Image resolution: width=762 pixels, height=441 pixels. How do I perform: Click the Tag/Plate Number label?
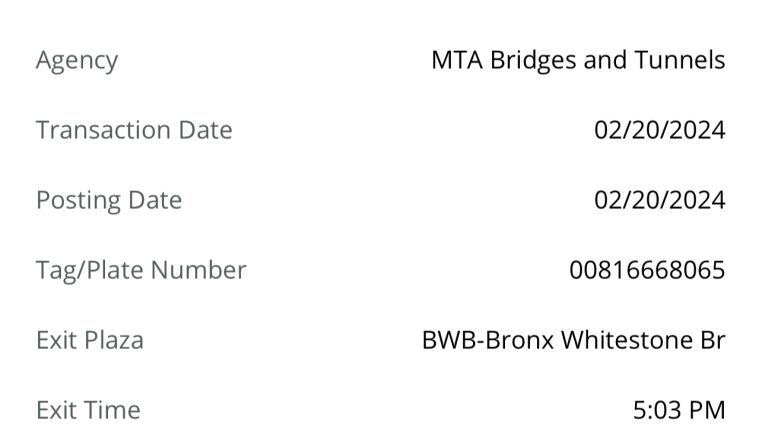pyautogui.click(x=141, y=270)
